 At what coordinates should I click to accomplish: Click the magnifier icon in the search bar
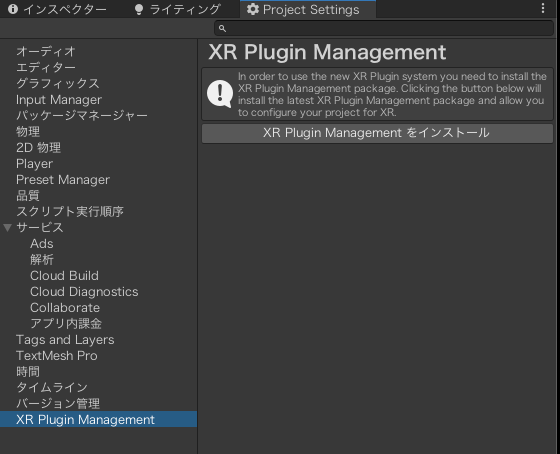[x=222, y=28]
